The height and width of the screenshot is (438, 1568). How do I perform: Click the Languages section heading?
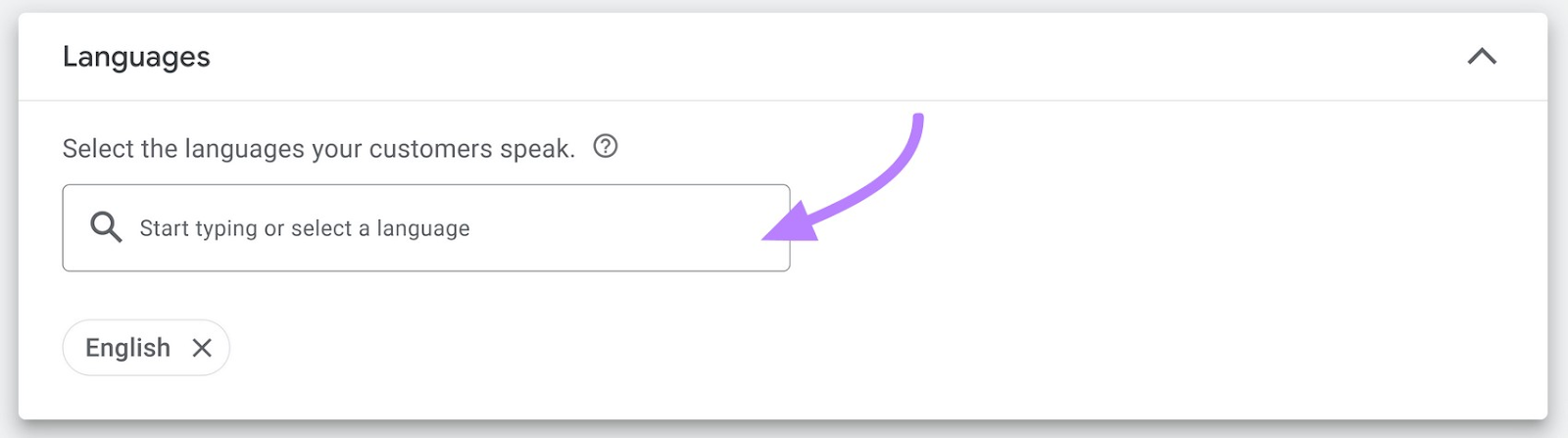tap(136, 57)
